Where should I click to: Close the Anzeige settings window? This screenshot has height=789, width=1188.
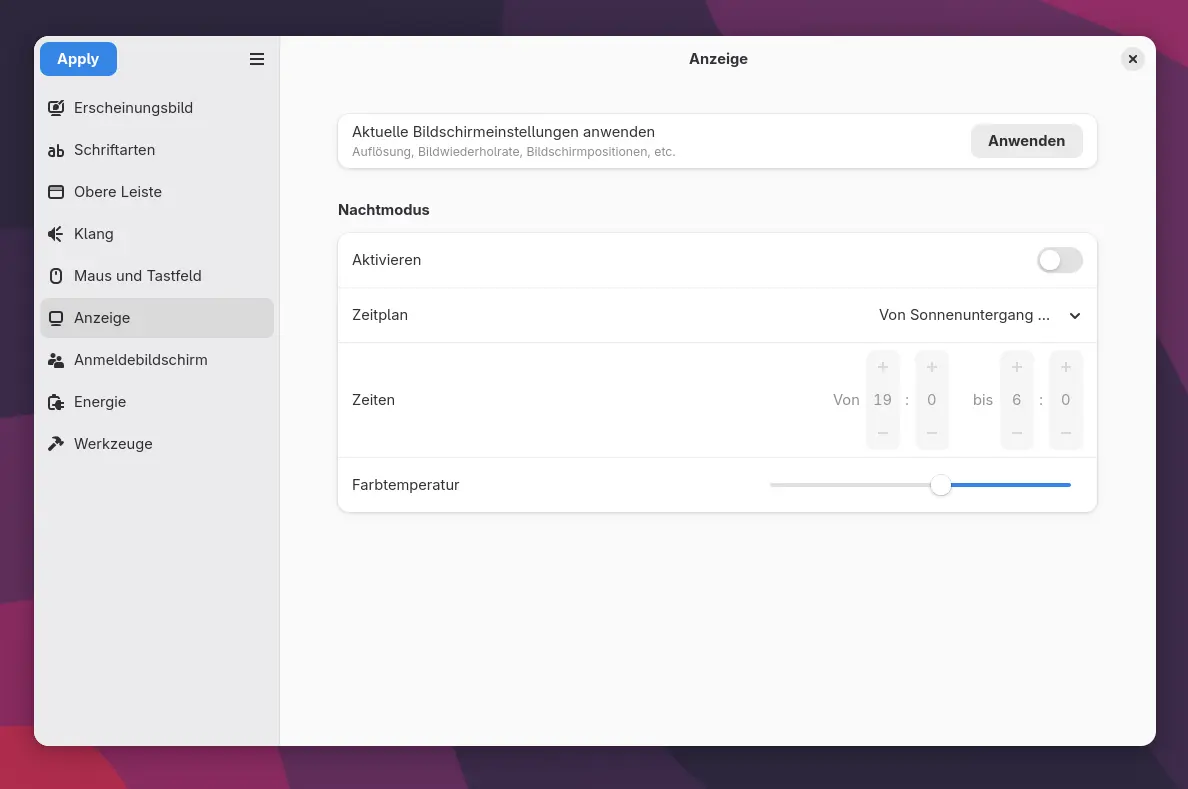[1132, 59]
